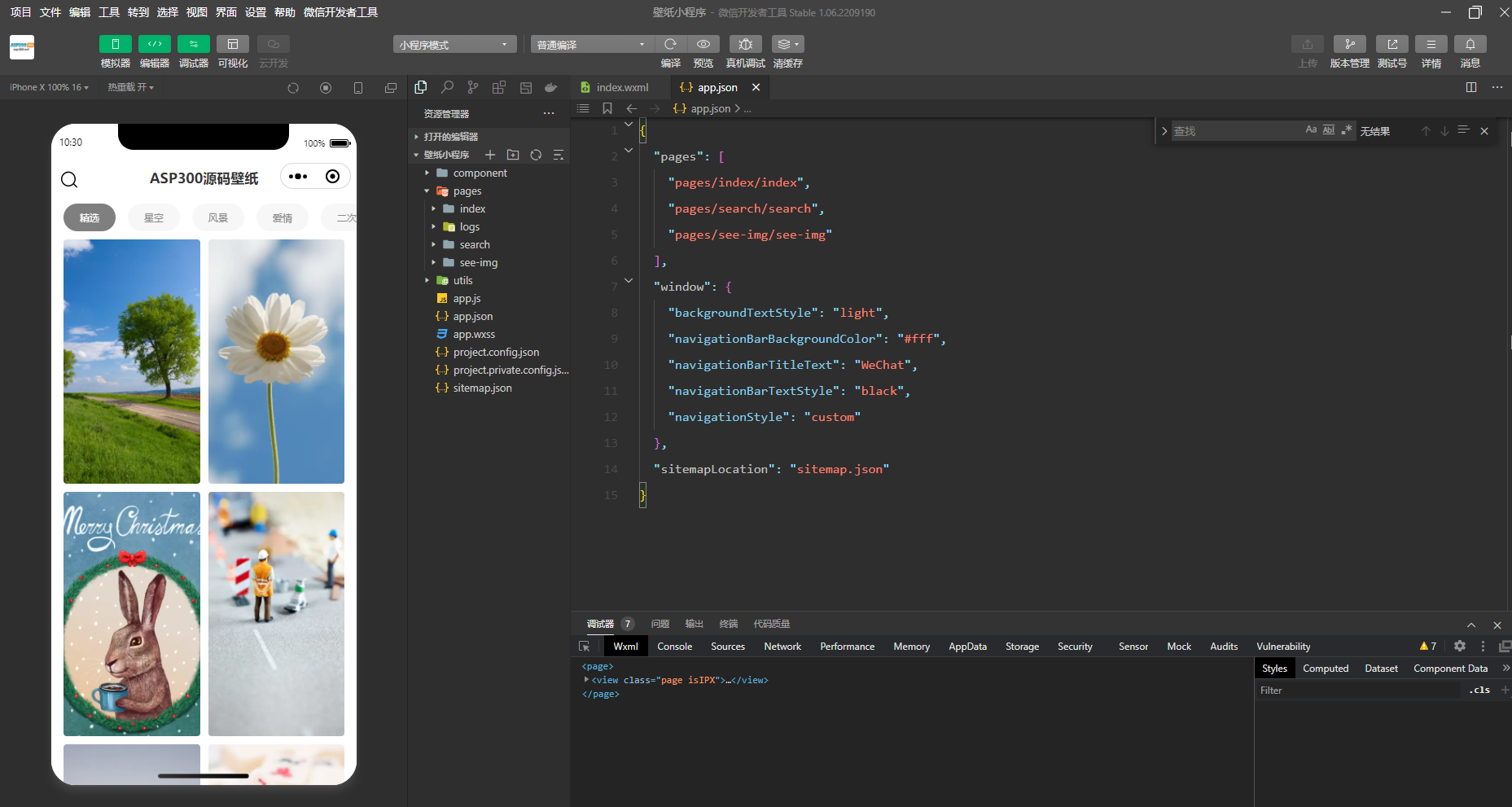Toggle the simulator panel button
1512x807 pixels.
click(x=116, y=45)
